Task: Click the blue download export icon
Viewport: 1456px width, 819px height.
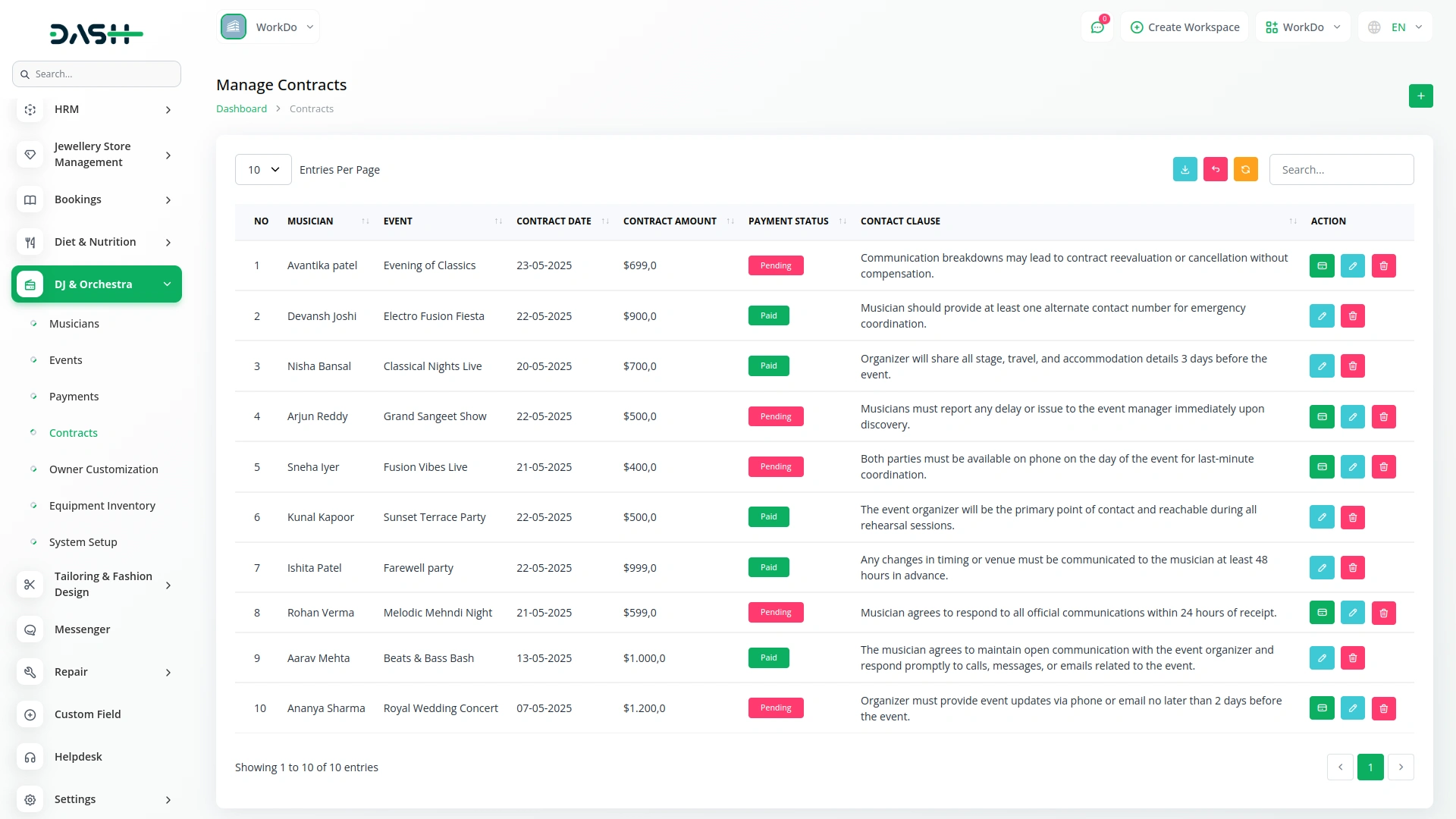Action: [1185, 170]
